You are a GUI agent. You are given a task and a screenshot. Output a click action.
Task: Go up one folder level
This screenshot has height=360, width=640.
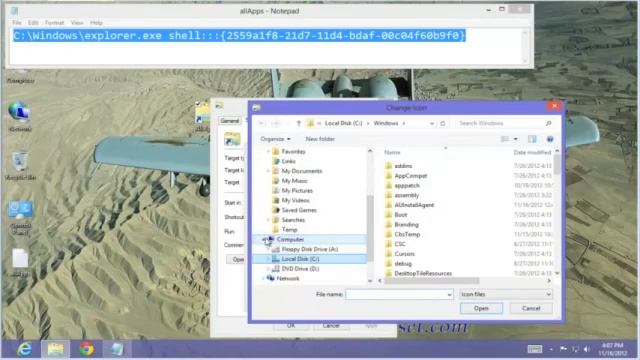(x=298, y=123)
